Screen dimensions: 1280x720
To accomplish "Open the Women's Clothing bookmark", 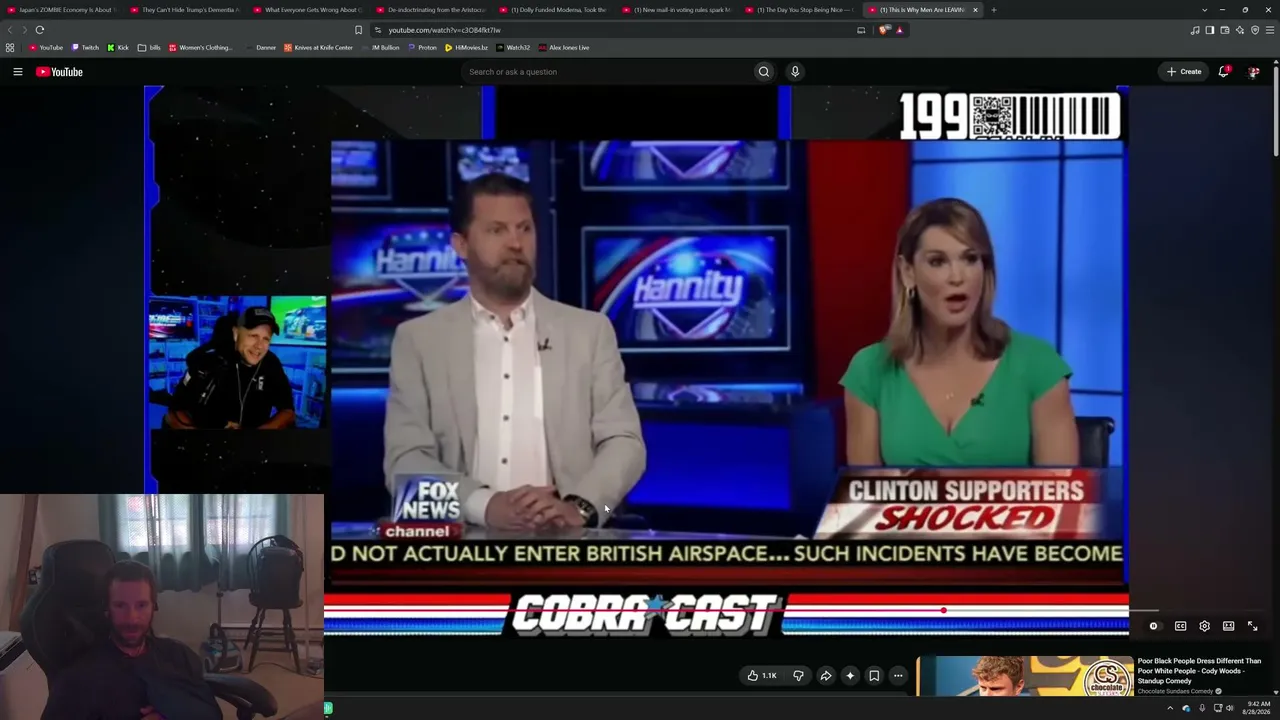I will click(x=200, y=47).
